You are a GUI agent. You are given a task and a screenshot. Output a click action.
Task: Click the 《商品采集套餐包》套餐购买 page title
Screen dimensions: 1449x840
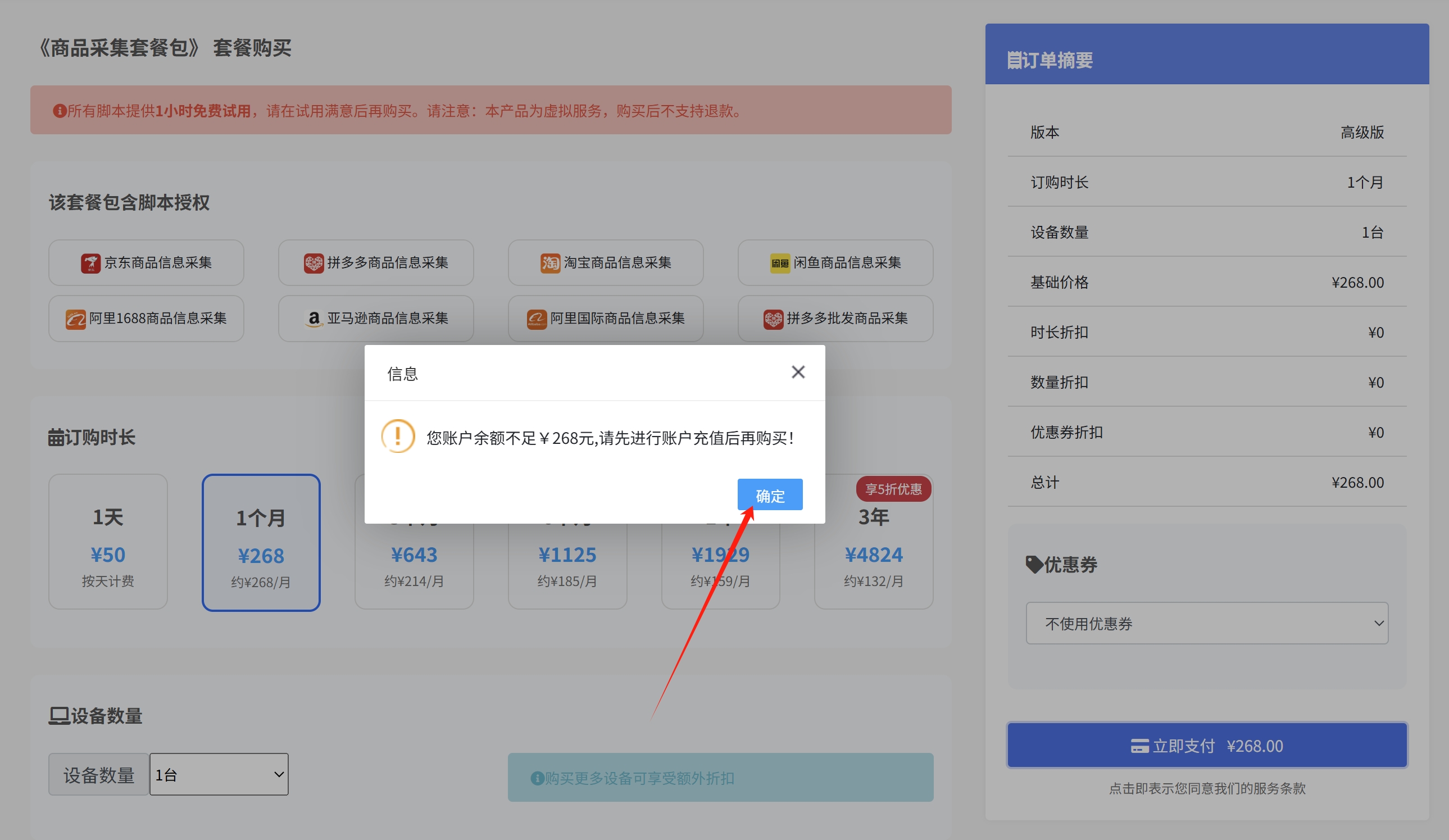point(164,48)
